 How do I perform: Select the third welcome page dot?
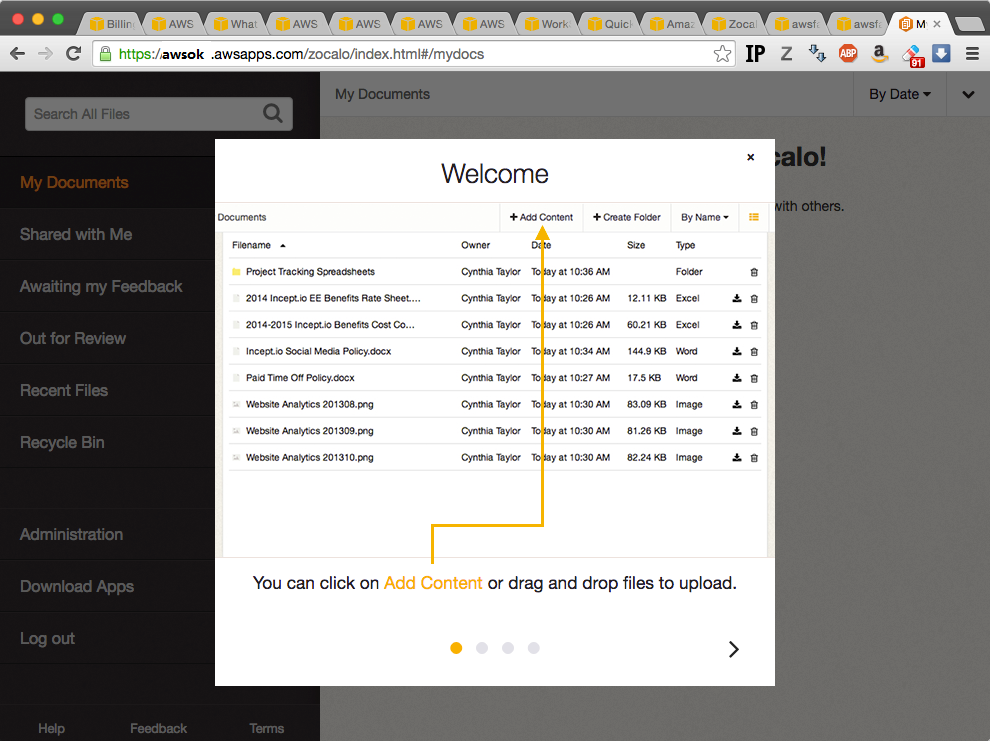[x=508, y=648]
